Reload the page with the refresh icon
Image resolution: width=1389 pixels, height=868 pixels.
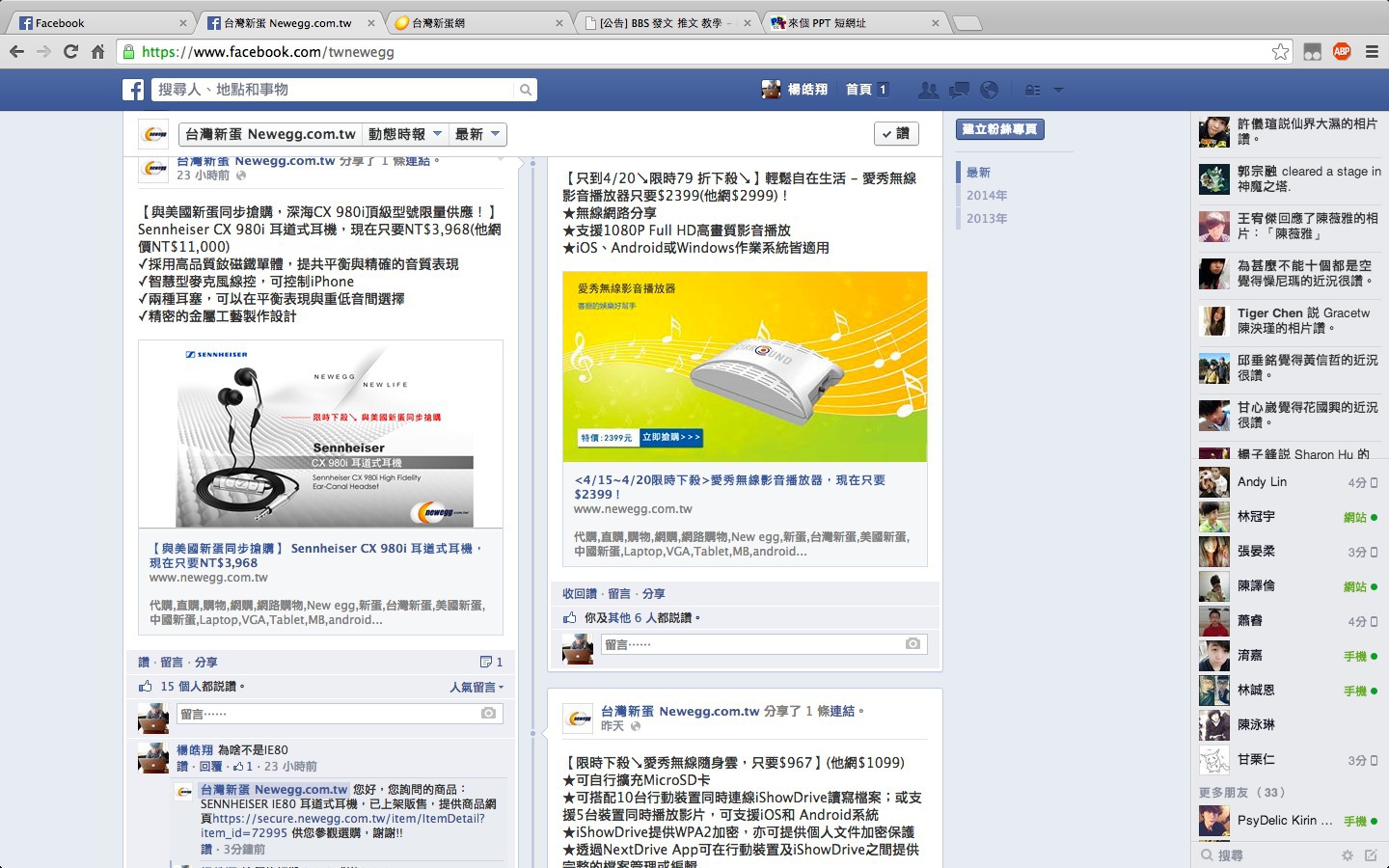(x=70, y=52)
